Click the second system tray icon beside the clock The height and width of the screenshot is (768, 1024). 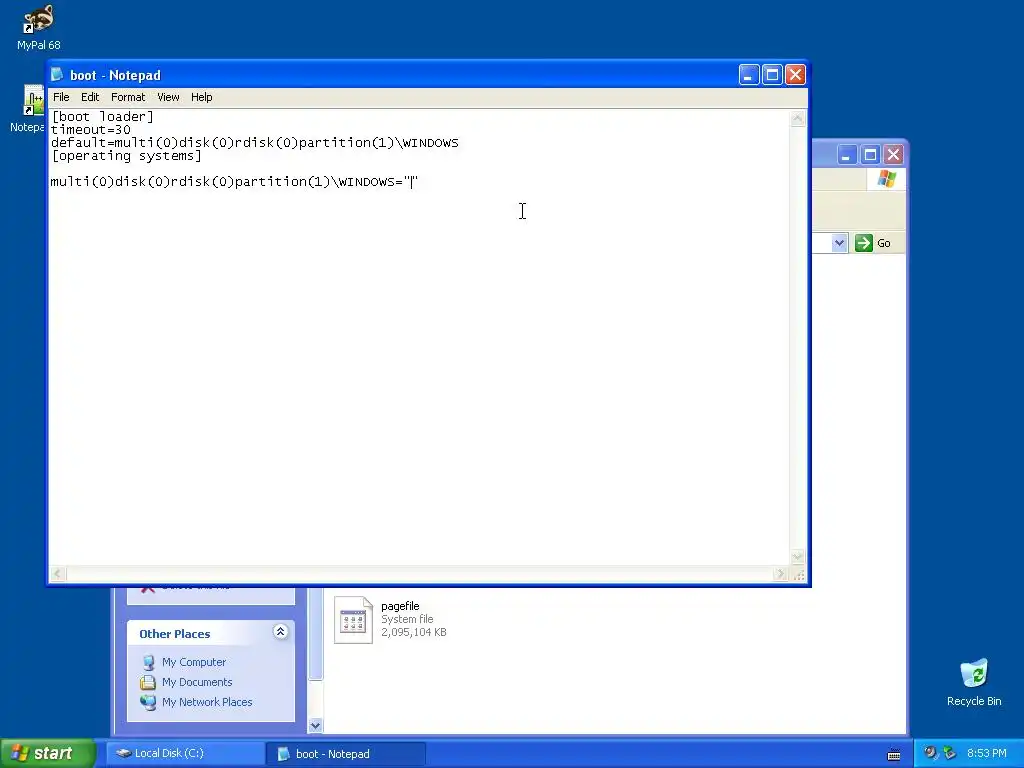pos(950,753)
